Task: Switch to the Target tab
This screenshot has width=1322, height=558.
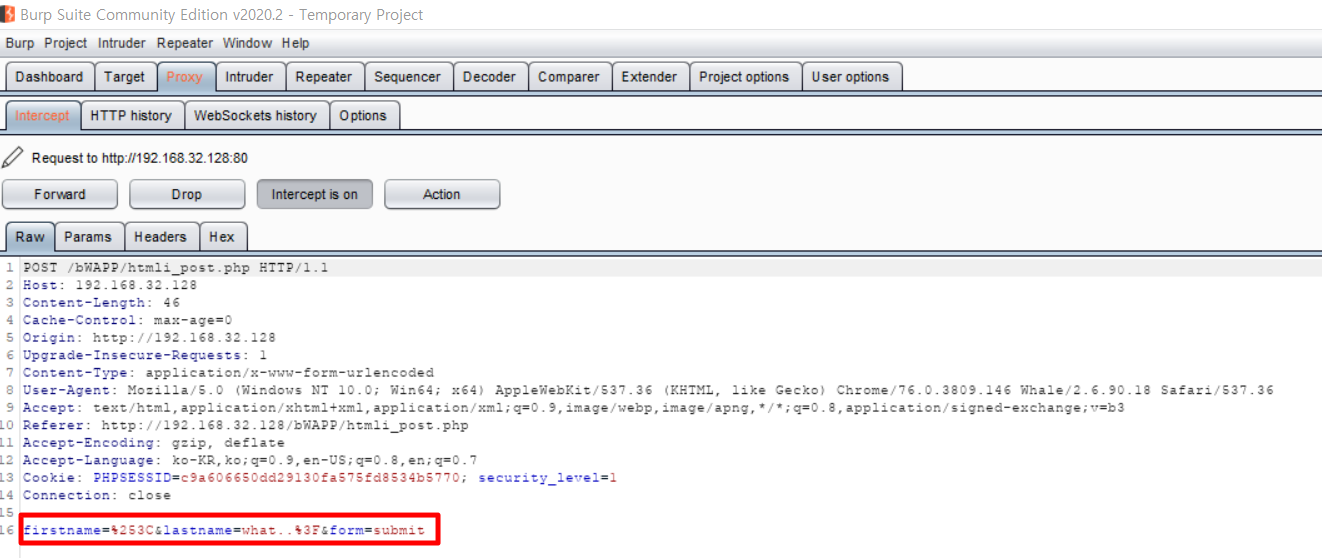Action: 125,77
